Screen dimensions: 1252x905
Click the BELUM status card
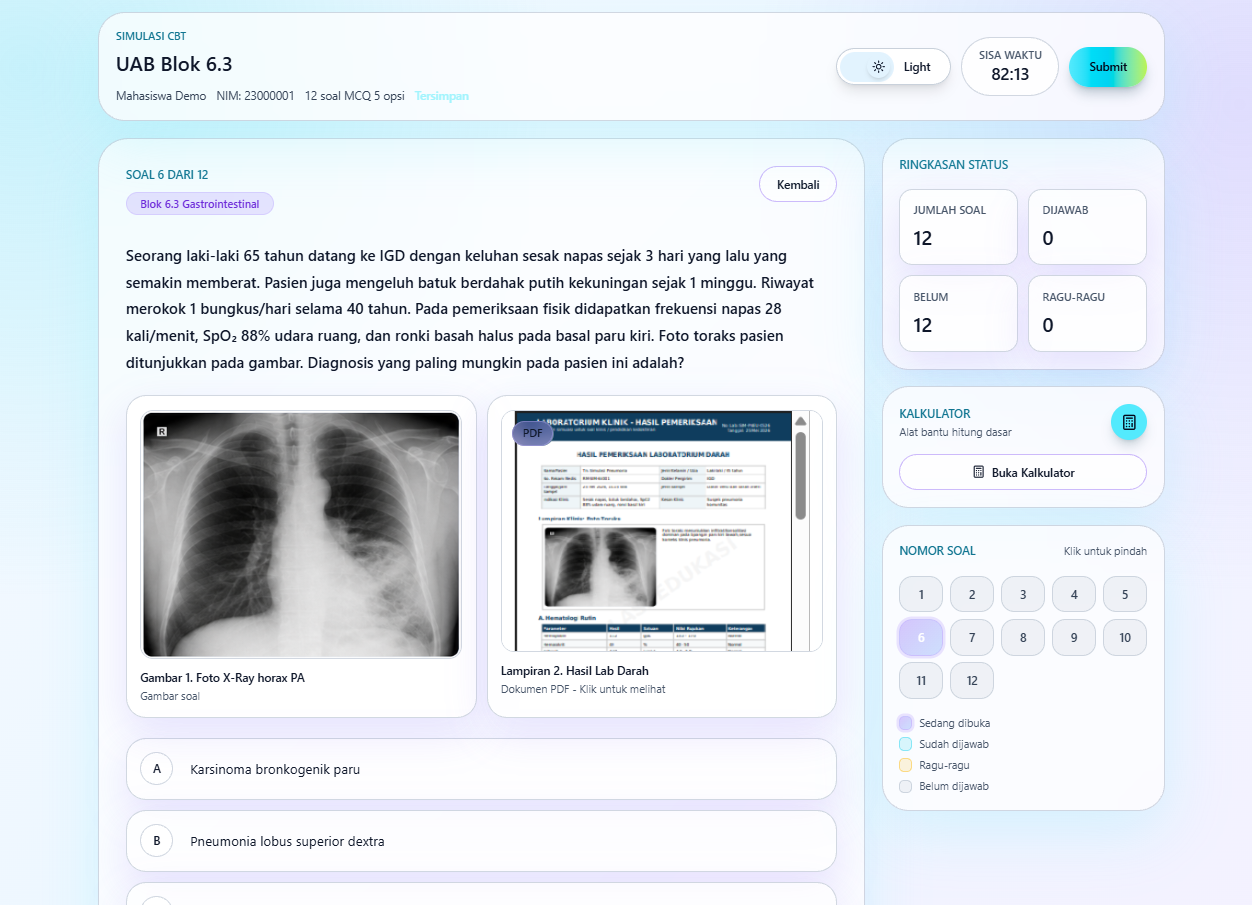pos(958,314)
